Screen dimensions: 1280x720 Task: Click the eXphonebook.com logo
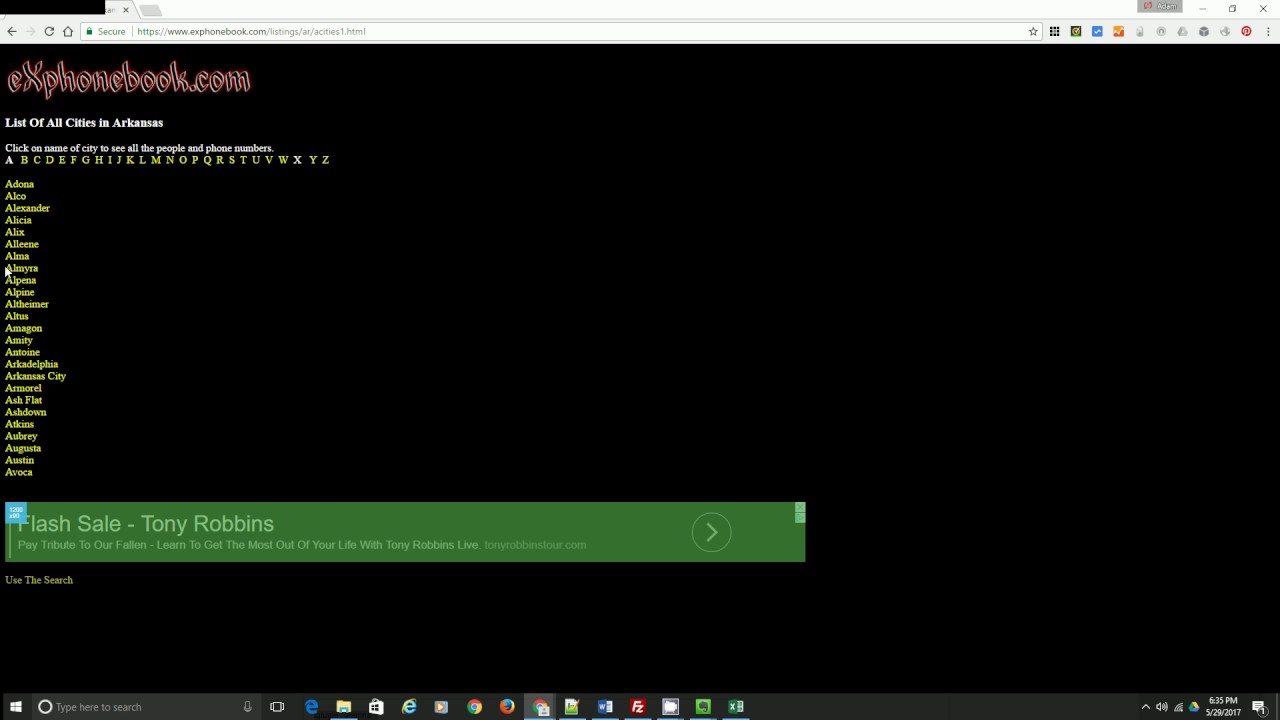128,79
